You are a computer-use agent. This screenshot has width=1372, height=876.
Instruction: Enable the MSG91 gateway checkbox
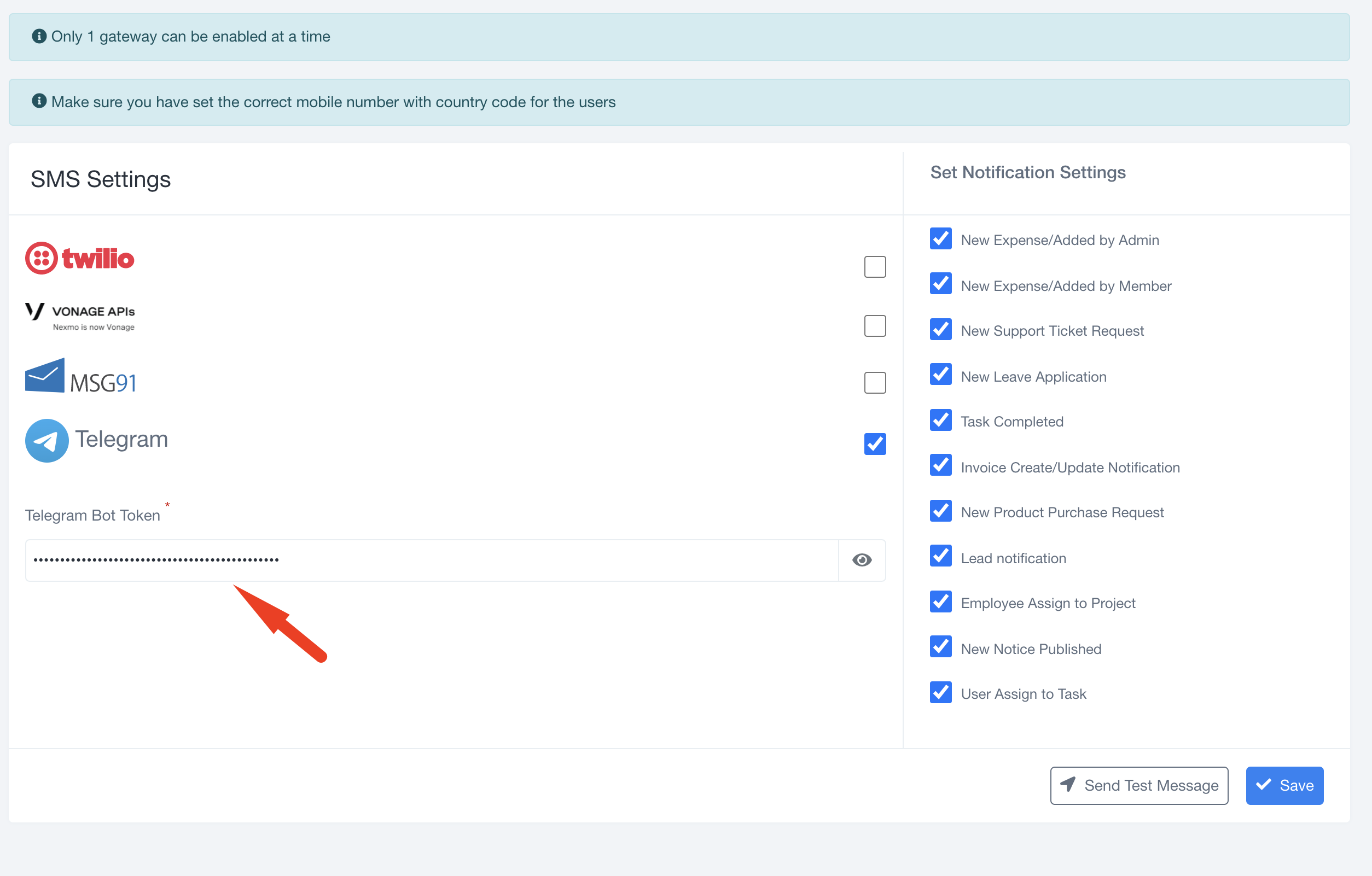tap(875, 383)
